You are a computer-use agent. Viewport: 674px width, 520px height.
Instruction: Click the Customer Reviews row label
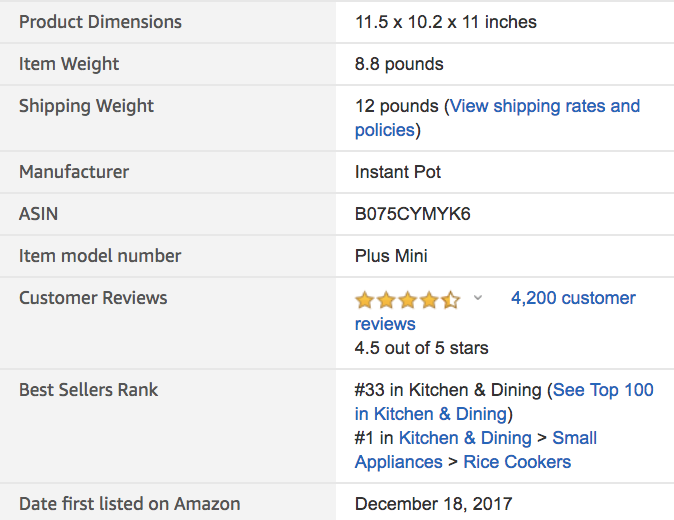[x=93, y=298]
